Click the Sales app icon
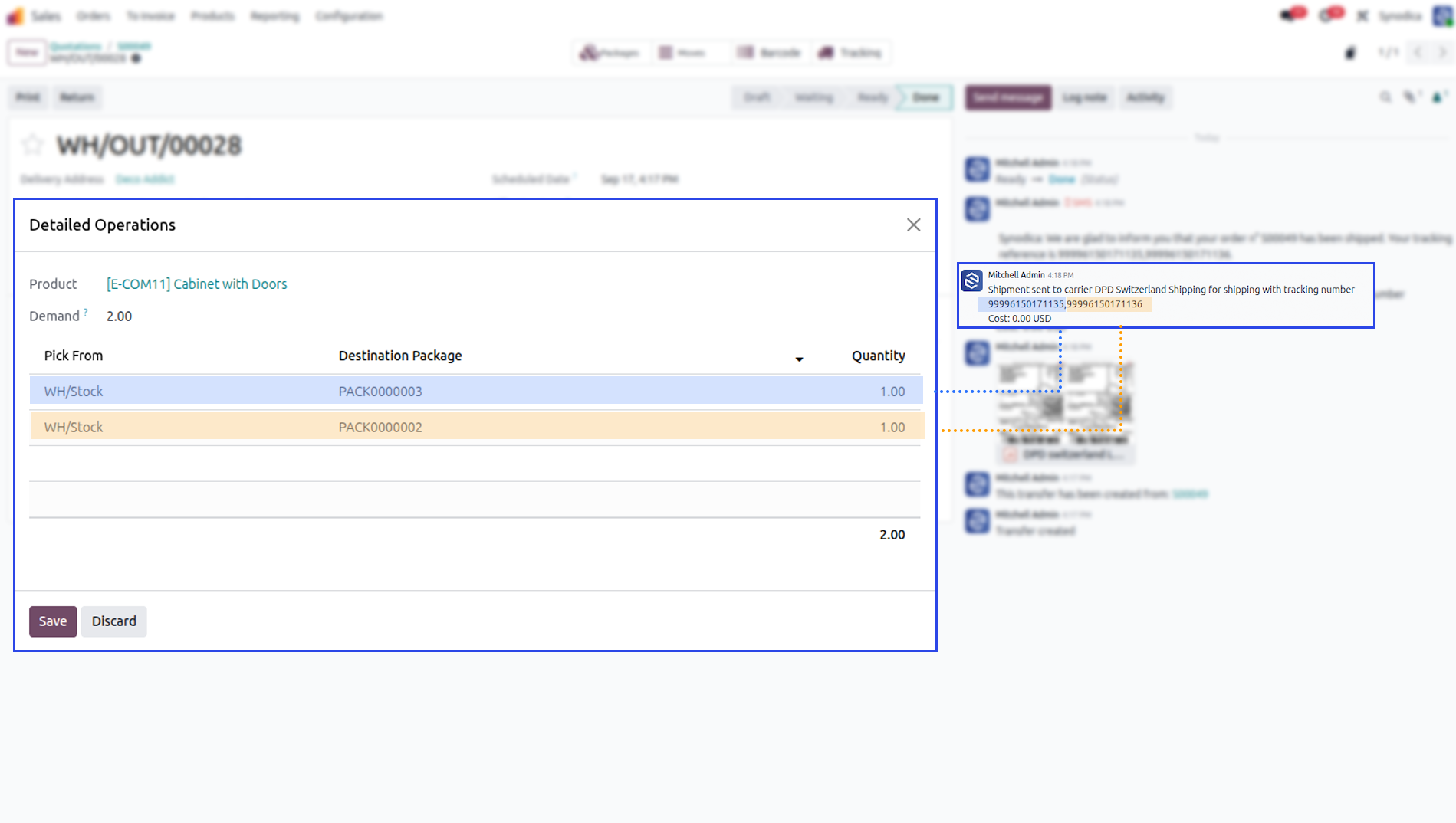Screen dimensions: 1456x823 click(x=15, y=16)
